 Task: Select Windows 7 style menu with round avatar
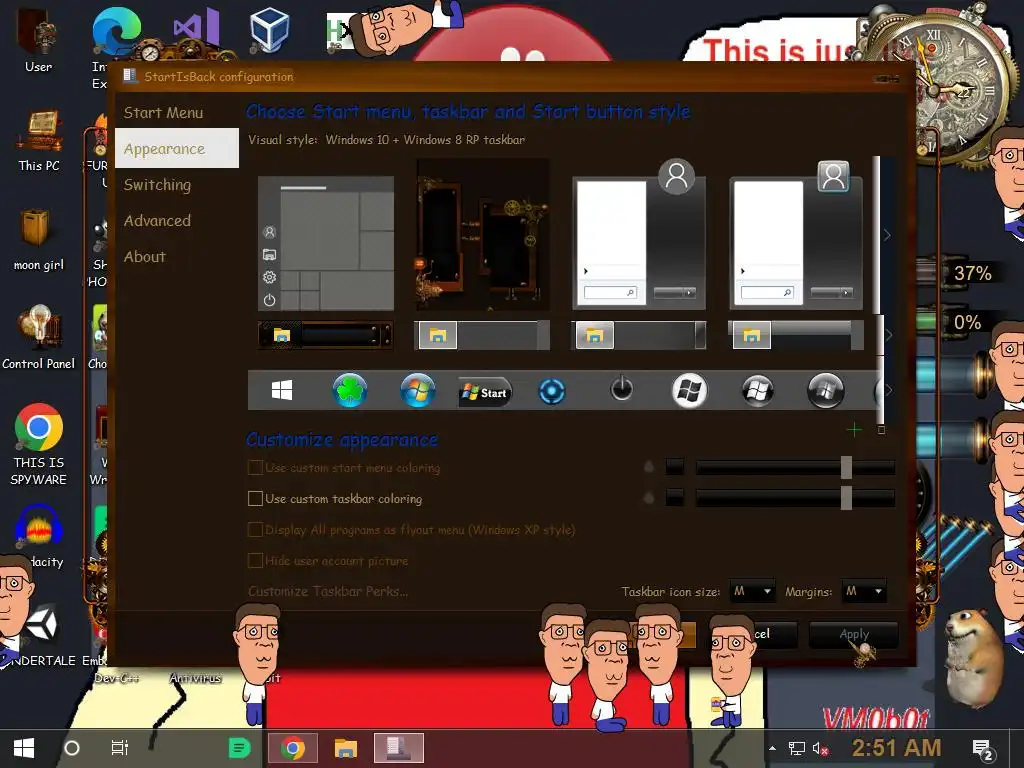click(x=639, y=234)
